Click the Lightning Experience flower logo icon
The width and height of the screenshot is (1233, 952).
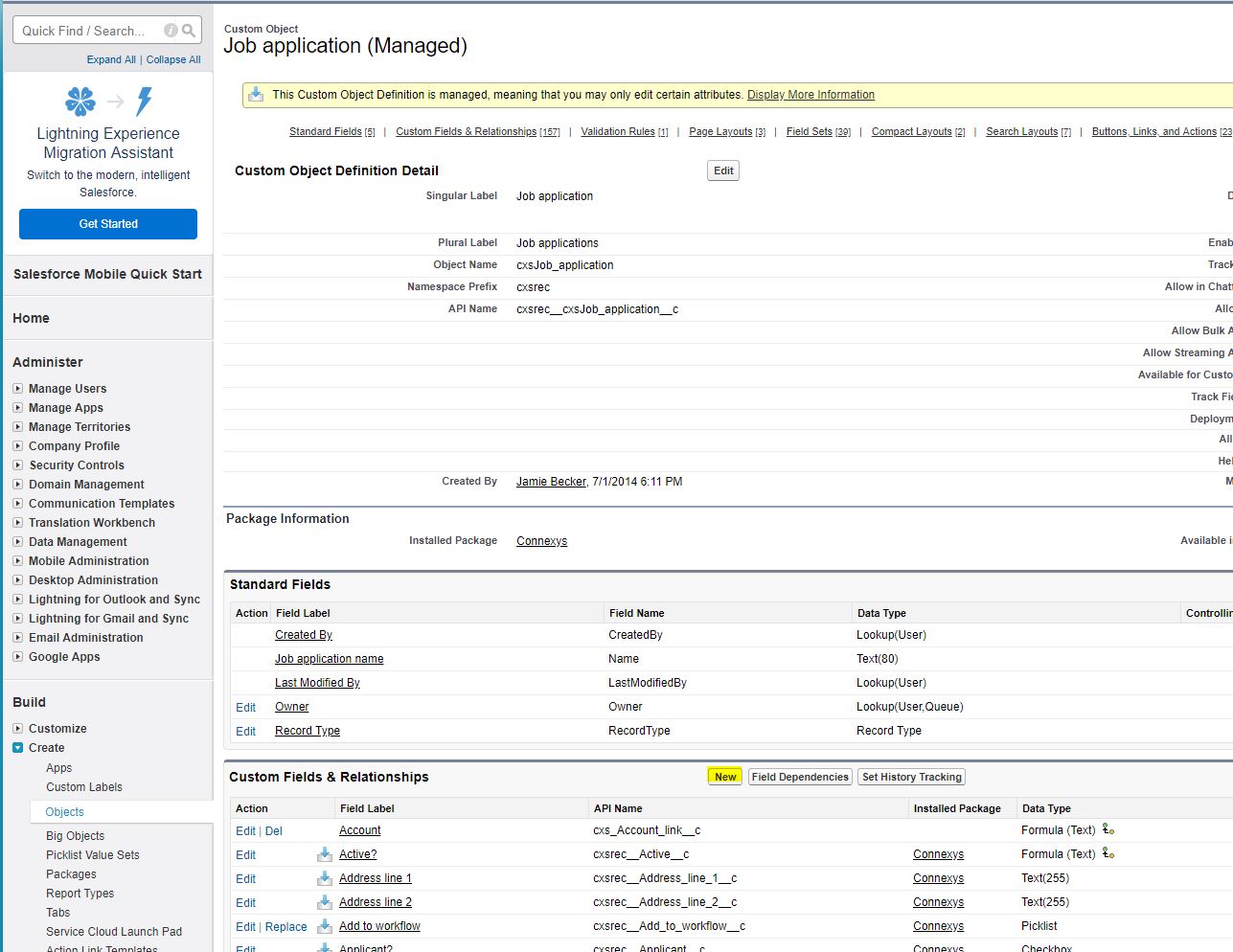(x=80, y=101)
